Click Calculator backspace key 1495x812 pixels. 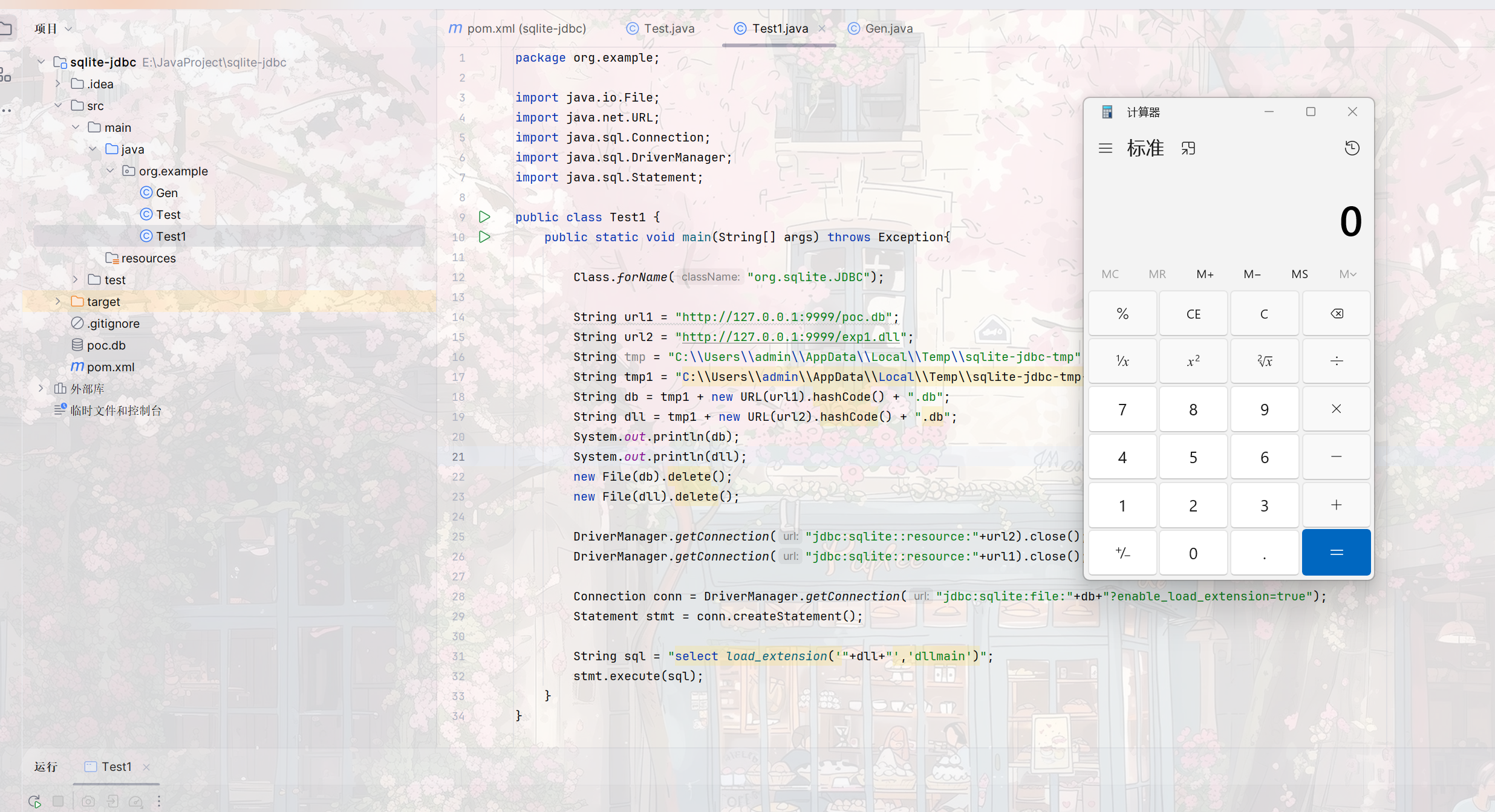pos(1337,313)
